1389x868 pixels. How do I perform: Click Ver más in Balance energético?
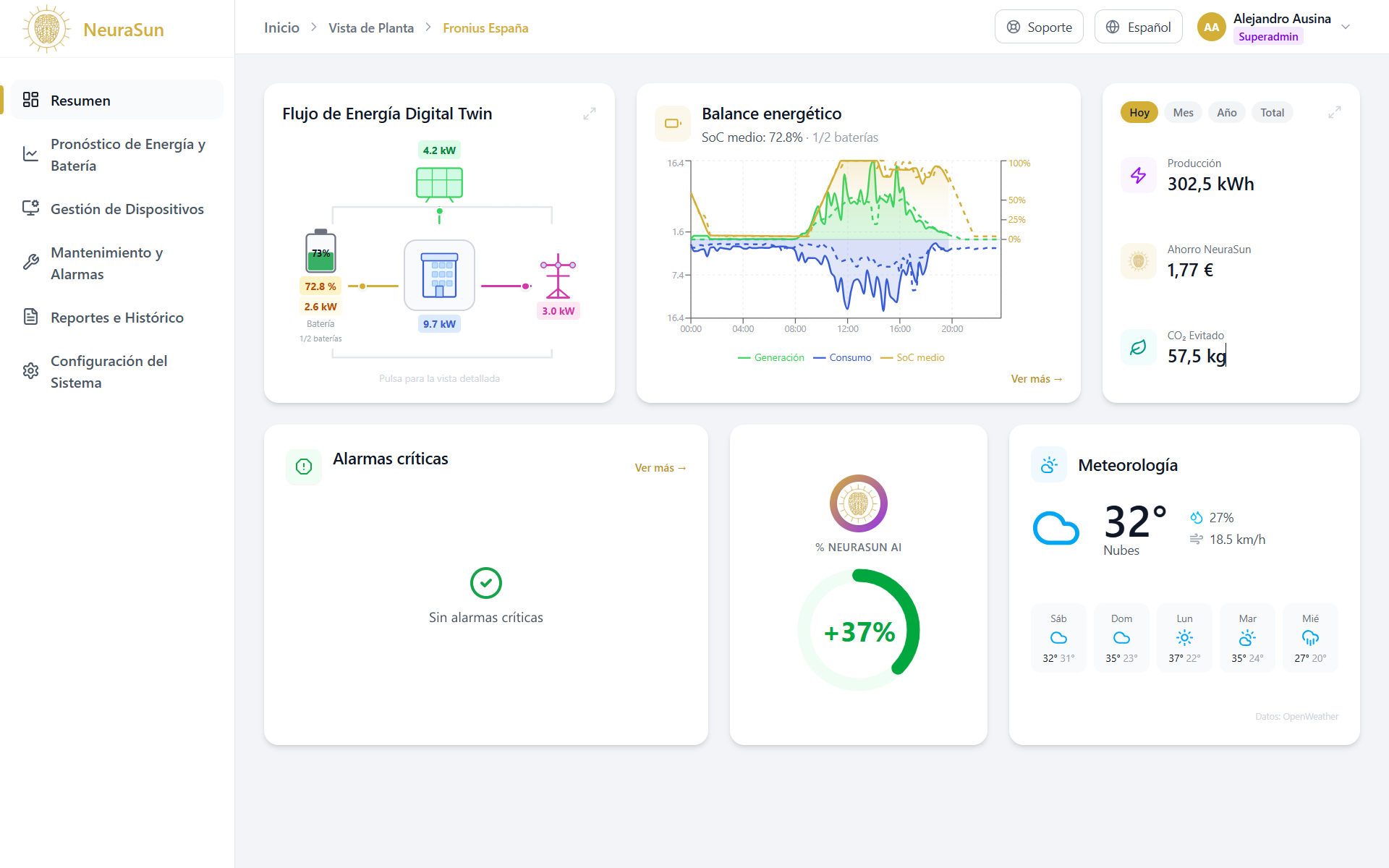[x=1037, y=379]
